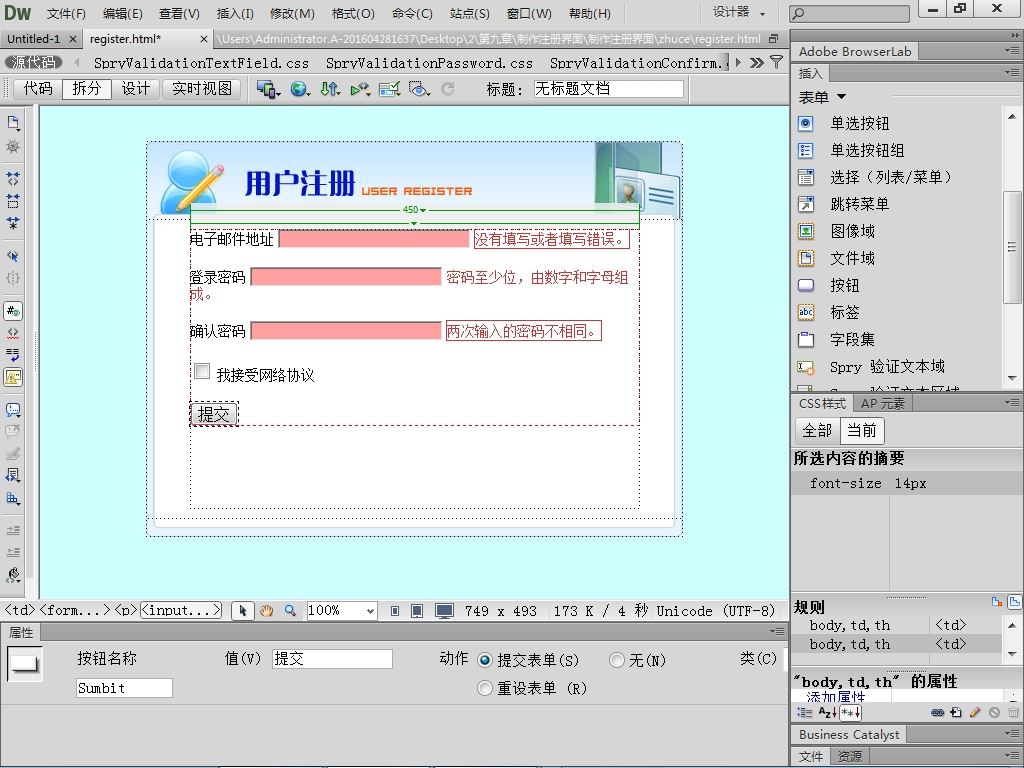
Task: Click the edit rule pencil icon
Action: (975, 712)
